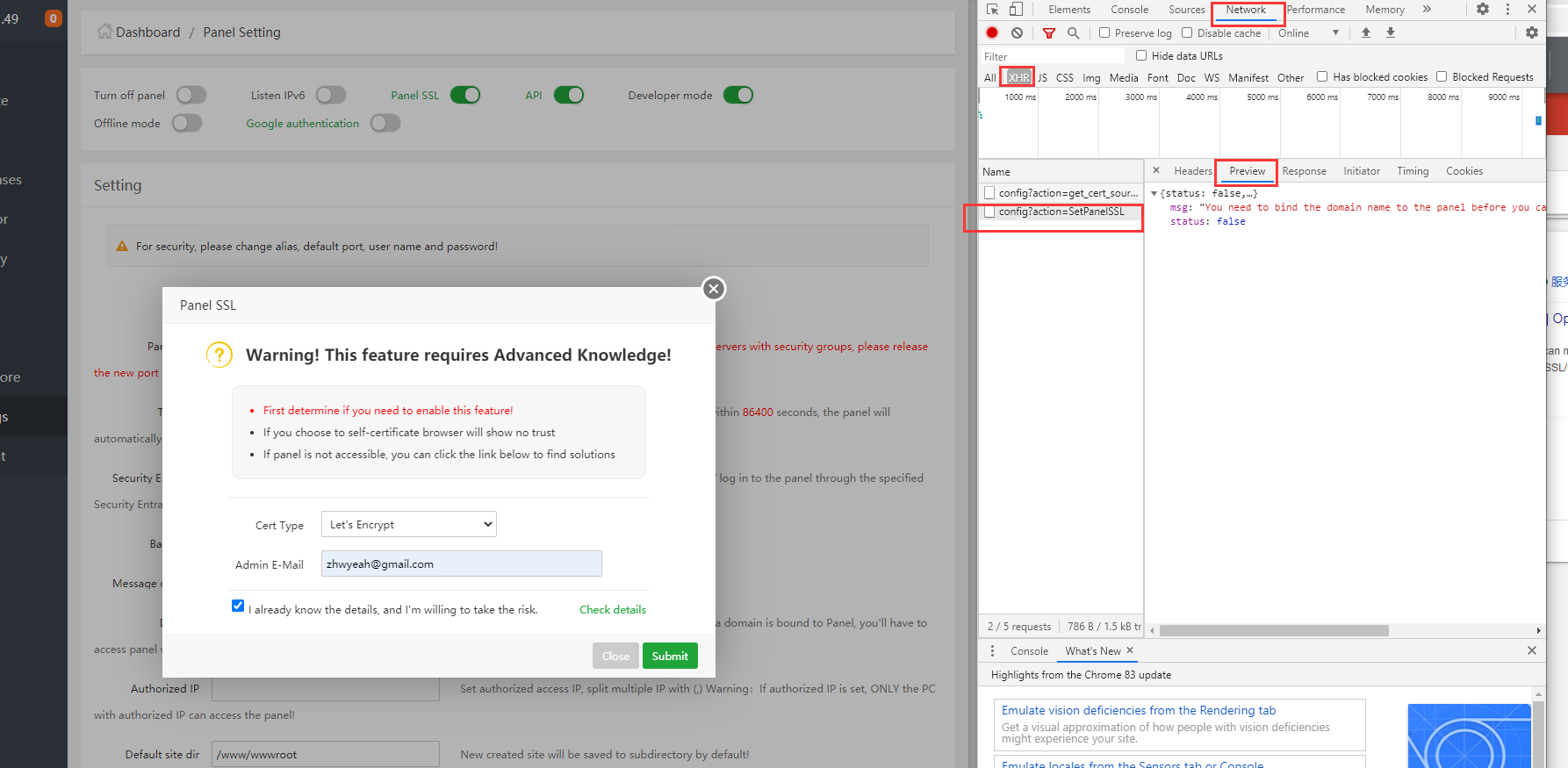This screenshot has width=1568, height=768.
Task: Enable the Google authentication switch
Action: [385, 124]
